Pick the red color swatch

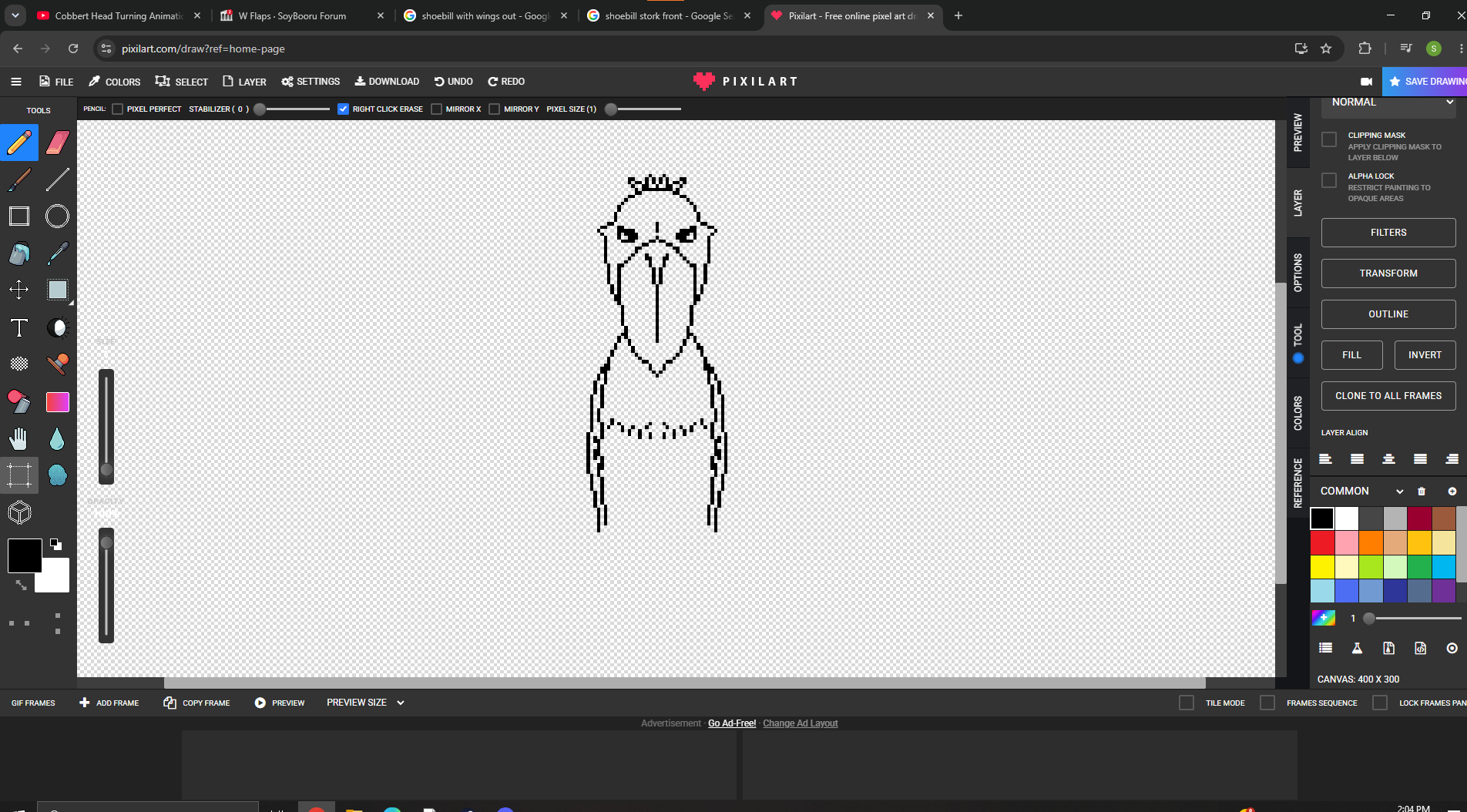click(1323, 543)
